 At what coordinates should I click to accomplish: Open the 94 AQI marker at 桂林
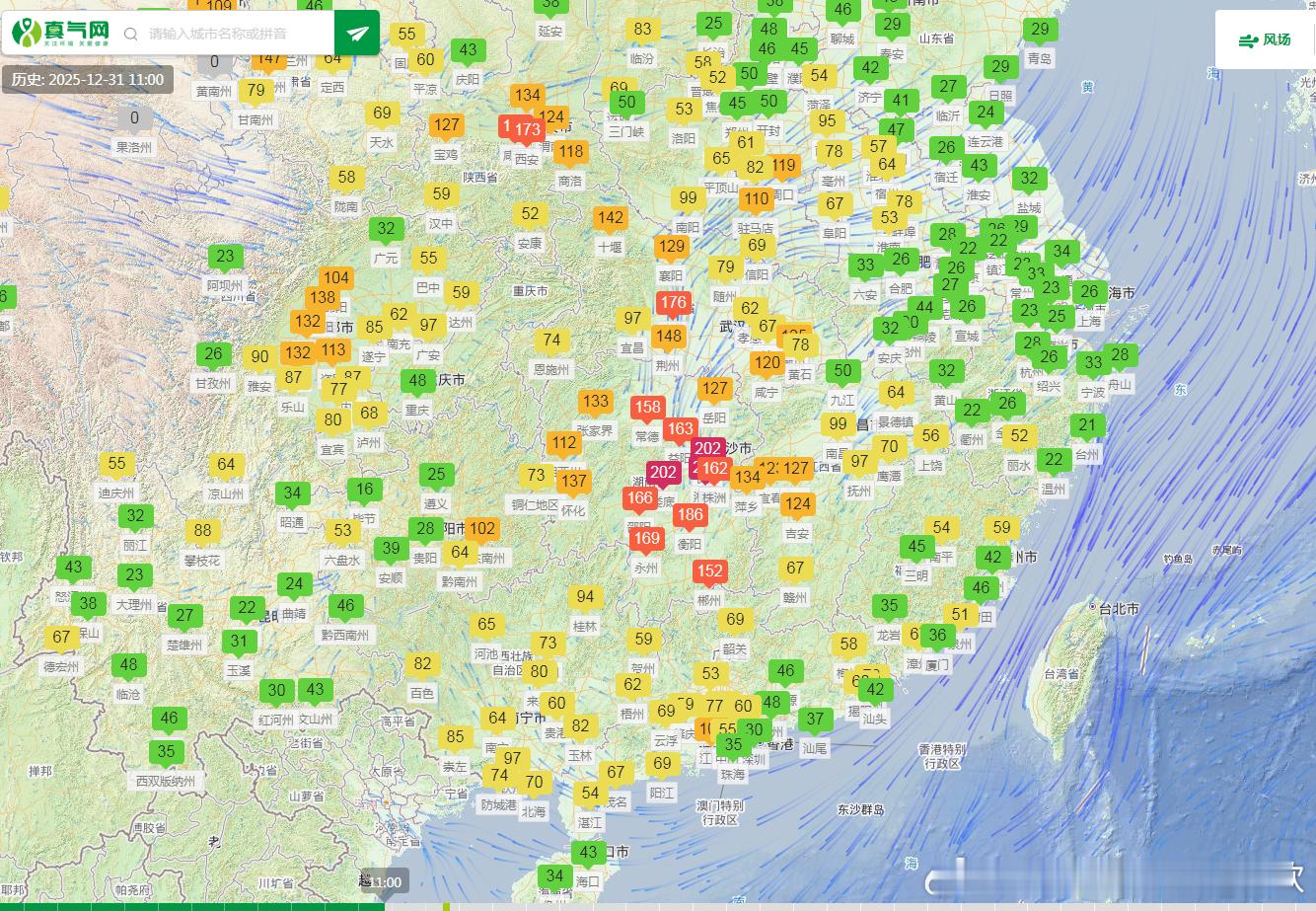click(x=586, y=597)
